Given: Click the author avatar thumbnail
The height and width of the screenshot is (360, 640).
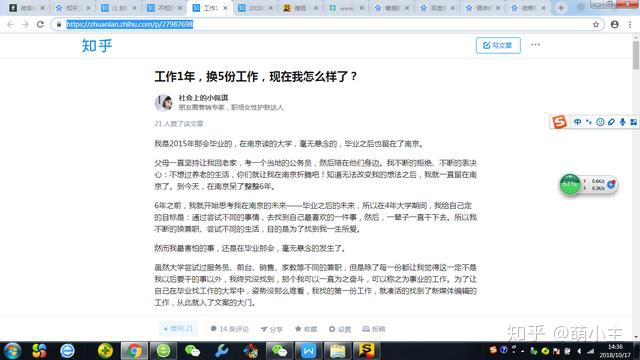Looking at the screenshot, I should click(x=164, y=102).
